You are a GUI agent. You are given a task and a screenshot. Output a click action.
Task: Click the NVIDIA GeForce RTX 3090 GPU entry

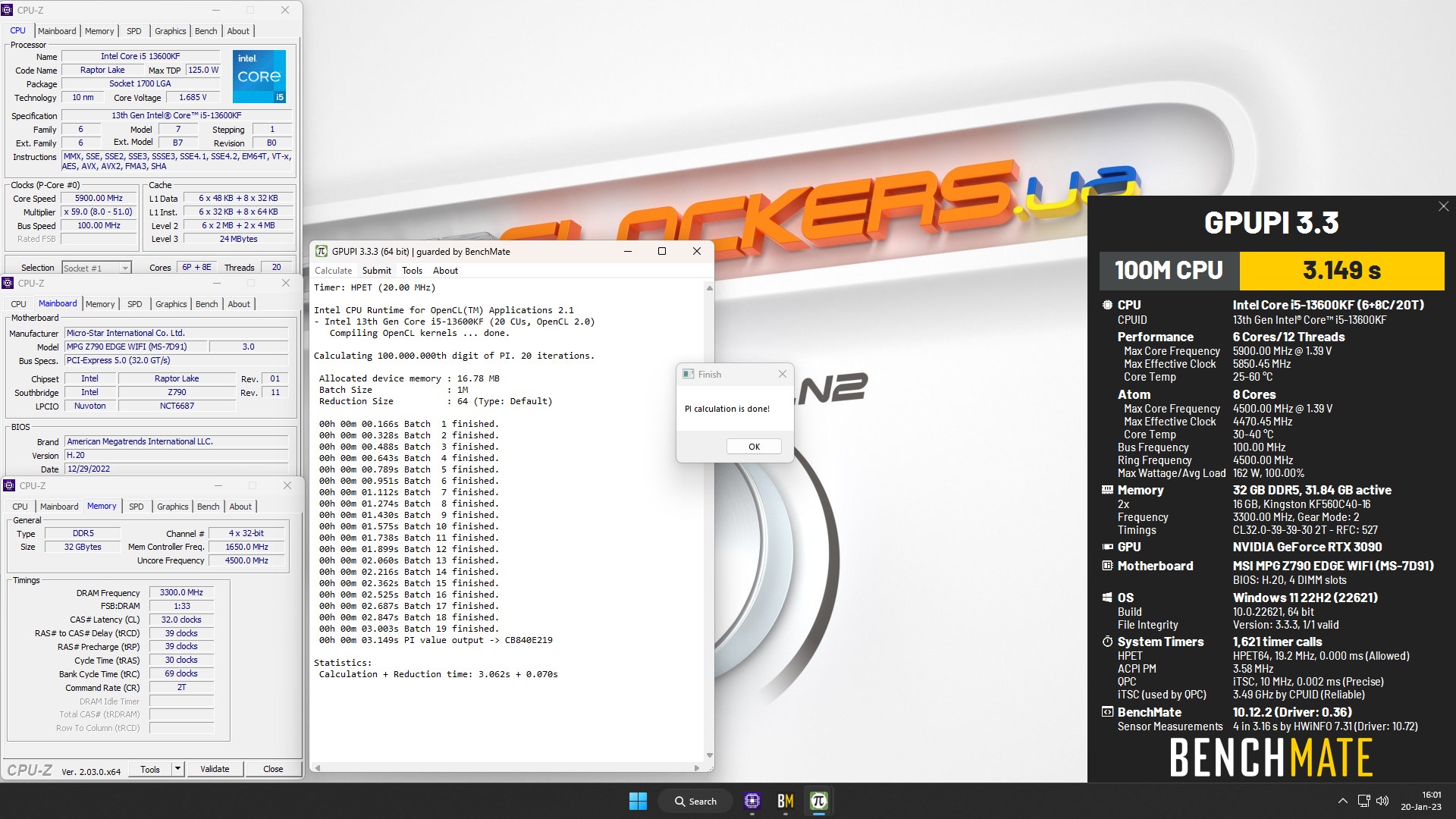point(1307,547)
